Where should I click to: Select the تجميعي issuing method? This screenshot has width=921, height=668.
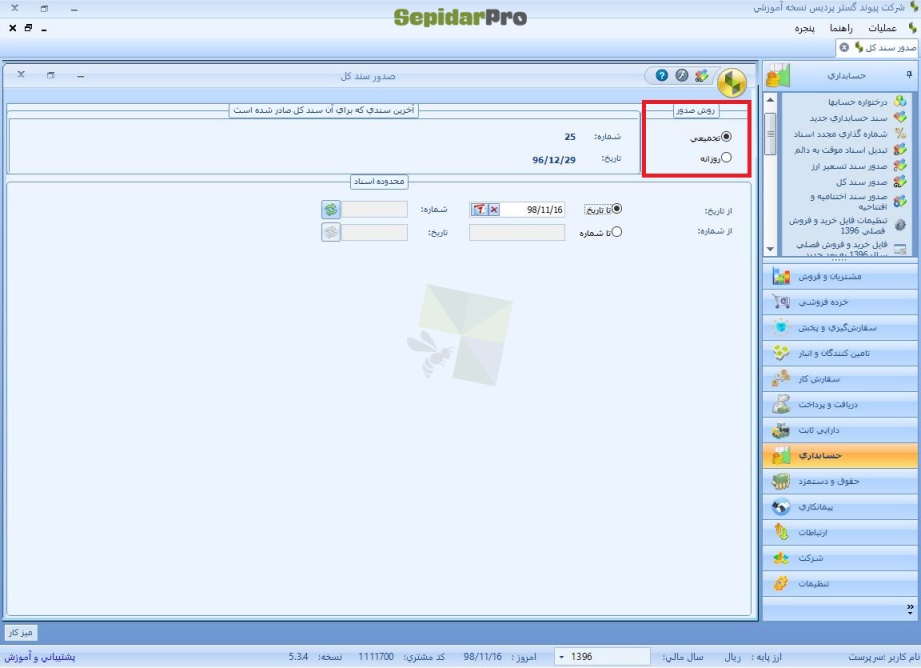pyautogui.click(x=727, y=137)
